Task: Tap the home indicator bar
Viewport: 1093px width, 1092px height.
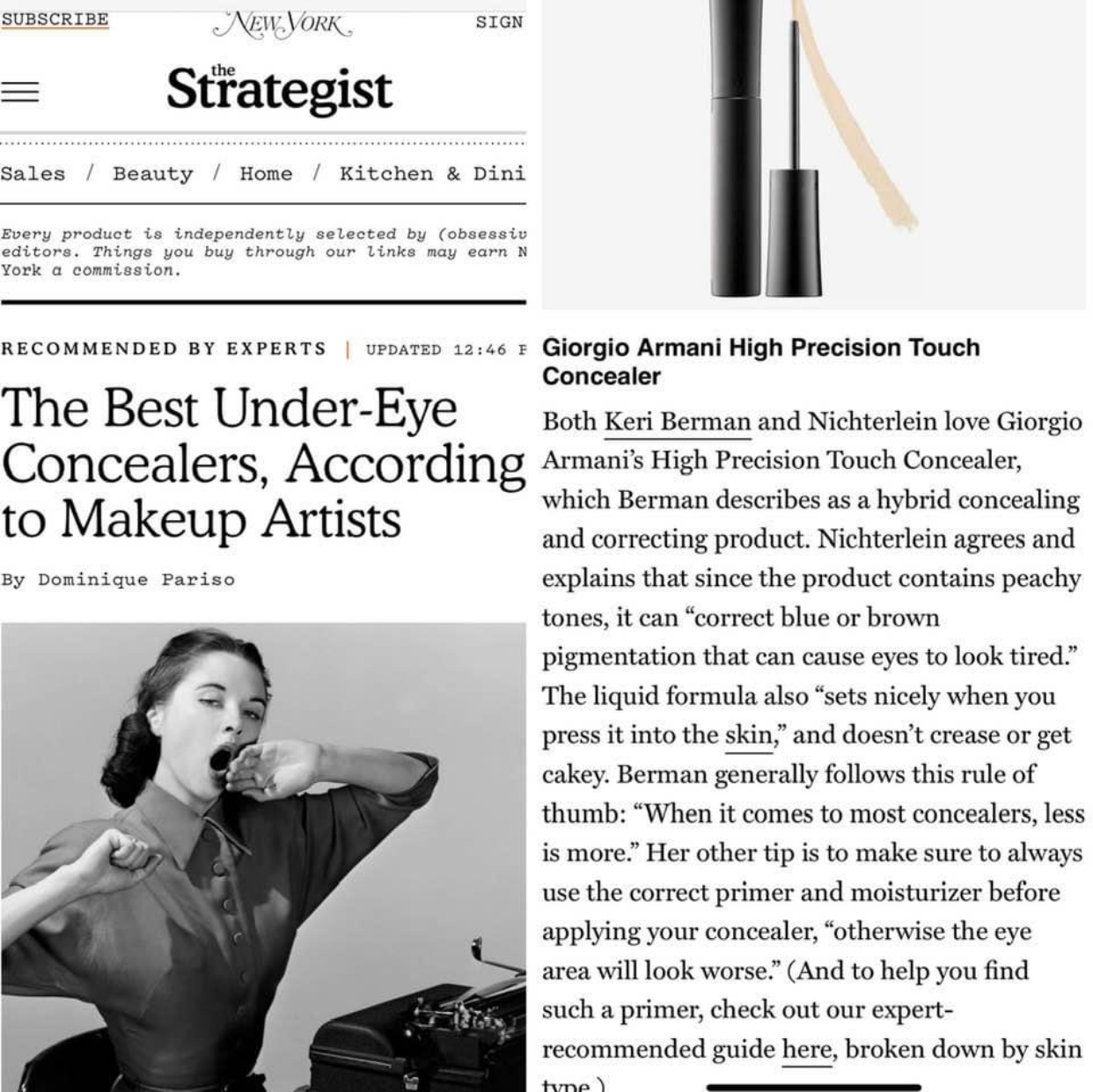Action: (814, 1088)
